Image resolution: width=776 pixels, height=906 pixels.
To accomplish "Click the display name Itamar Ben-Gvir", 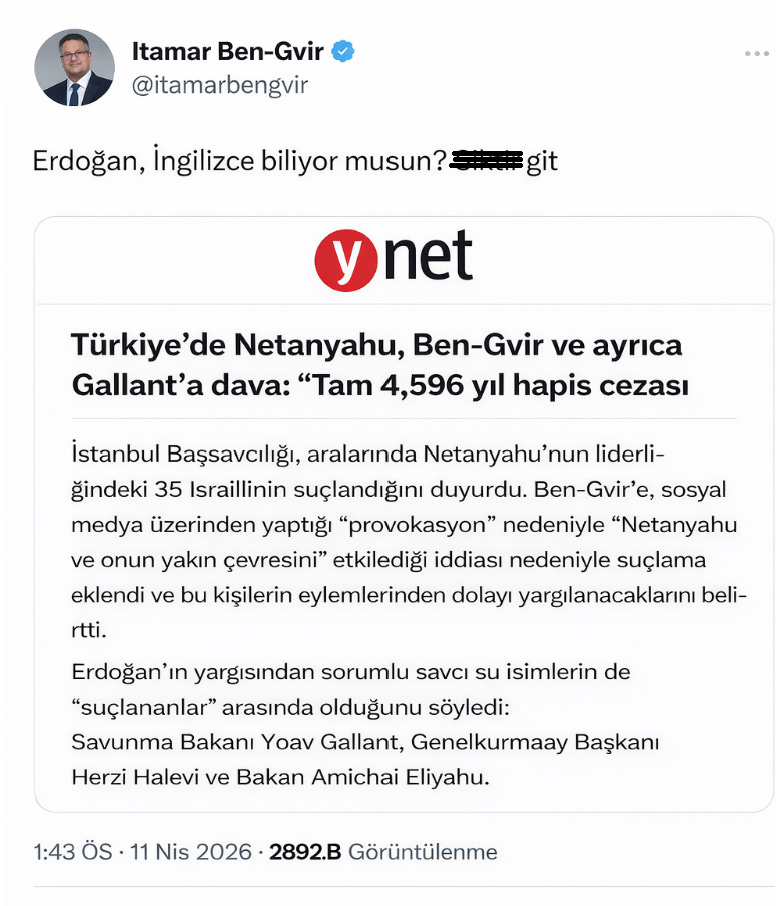I will (228, 51).
